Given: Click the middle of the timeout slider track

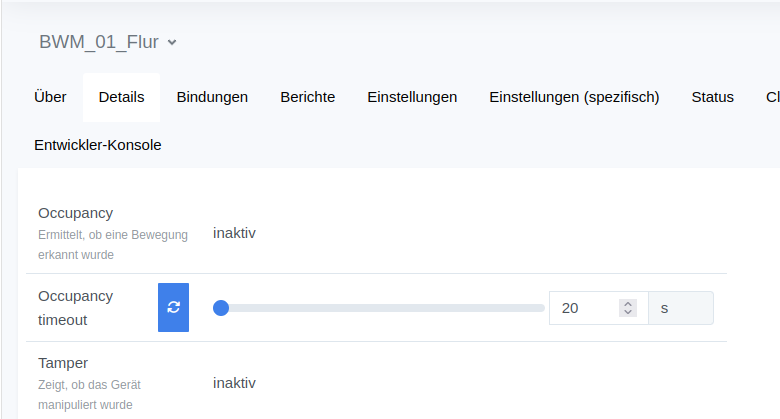Looking at the screenshot, I should coord(382,308).
